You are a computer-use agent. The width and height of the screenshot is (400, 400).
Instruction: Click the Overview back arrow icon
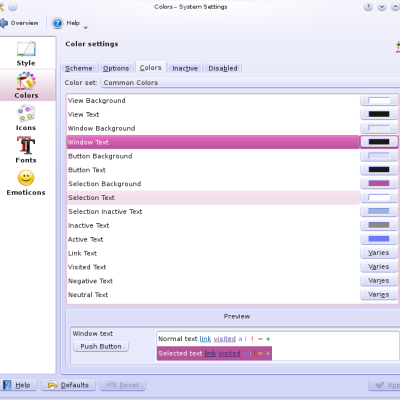click(x=3, y=23)
